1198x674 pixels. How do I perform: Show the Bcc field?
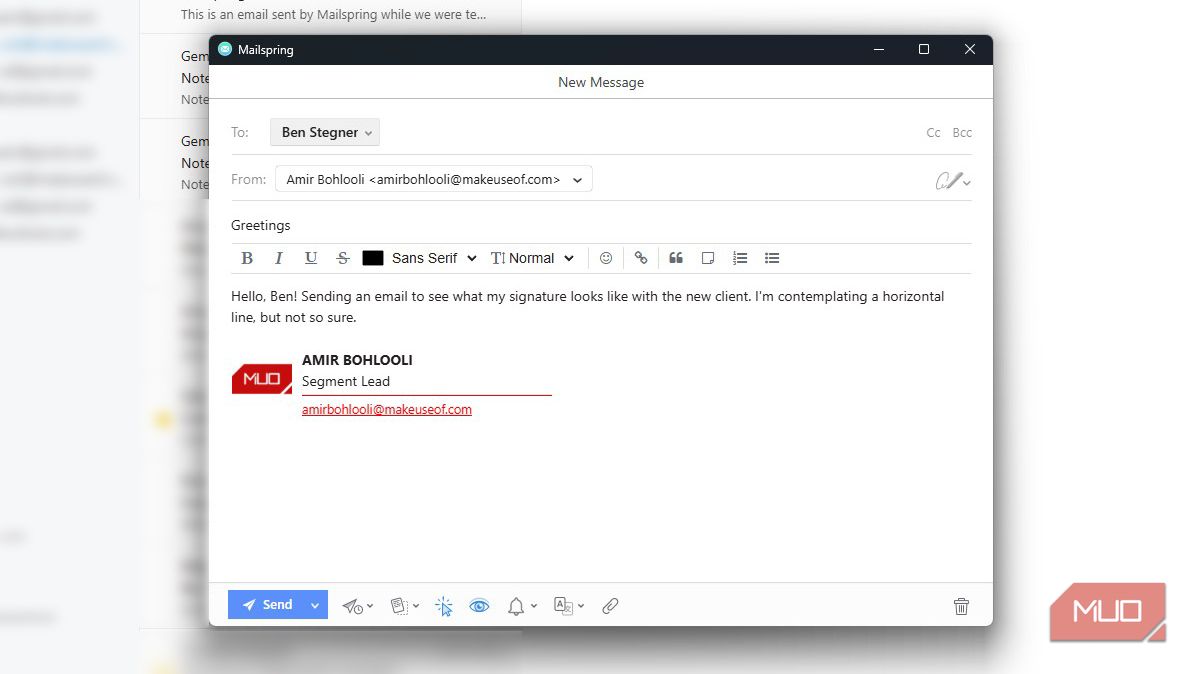pos(962,133)
